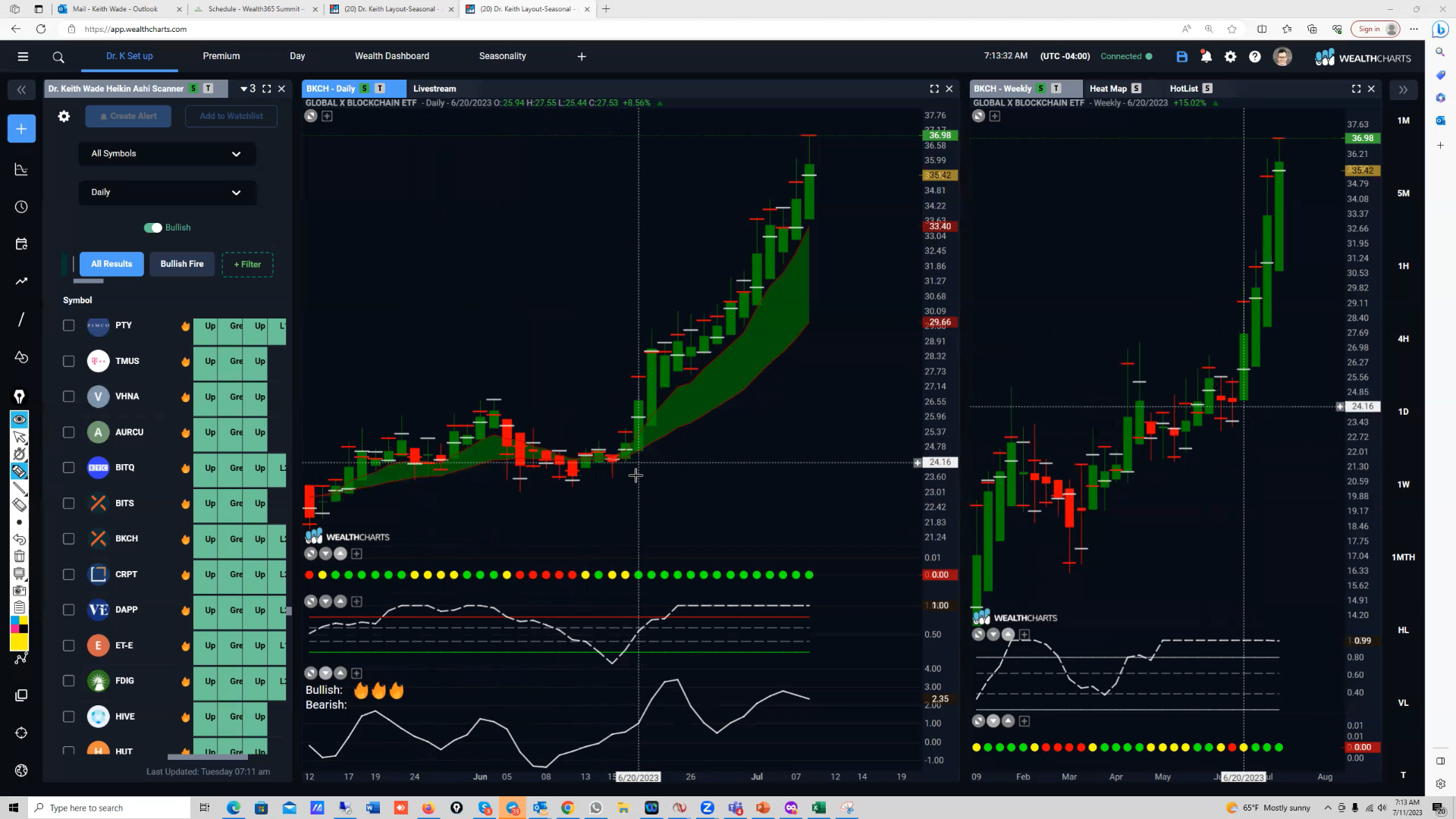Add pane plus icon on weekly chart
The width and height of the screenshot is (1456, 819).
[994, 116]
